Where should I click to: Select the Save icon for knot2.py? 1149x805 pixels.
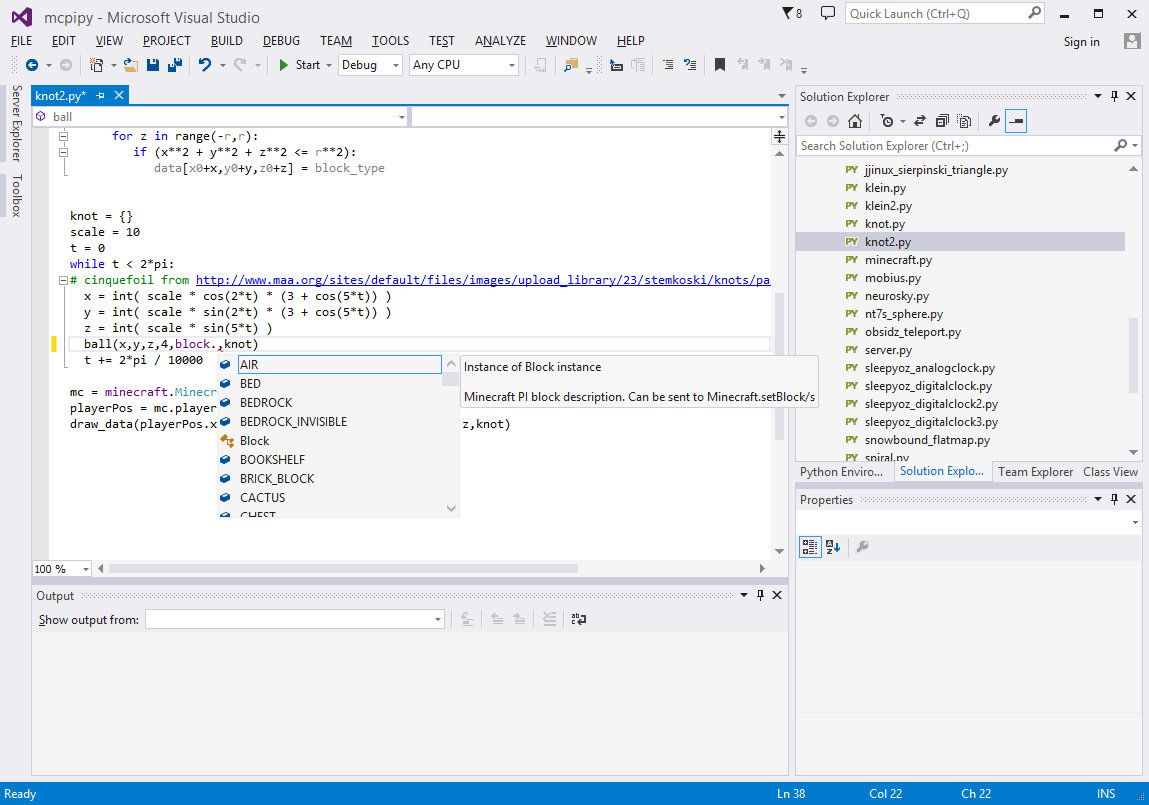(153, 64)
